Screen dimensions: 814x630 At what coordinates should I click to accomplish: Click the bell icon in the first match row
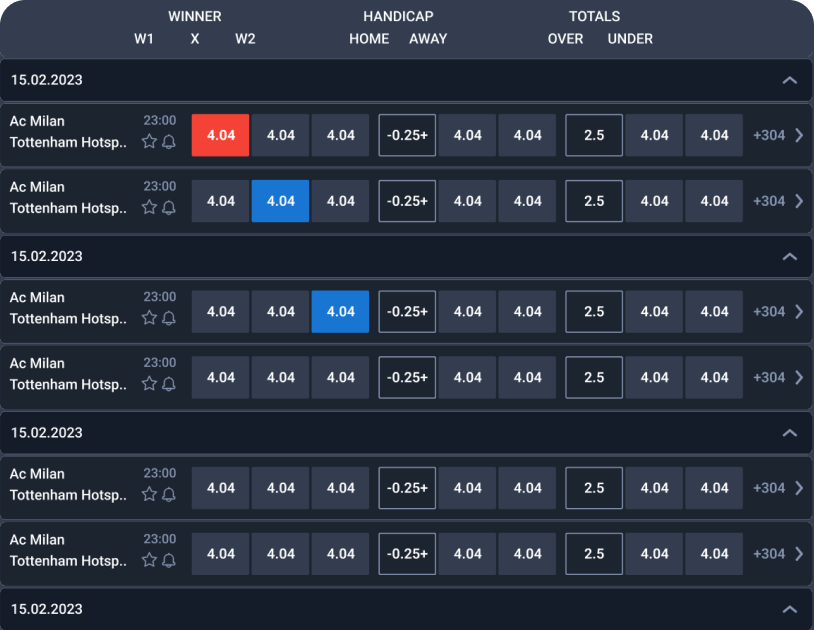click(x=169, y=142)
